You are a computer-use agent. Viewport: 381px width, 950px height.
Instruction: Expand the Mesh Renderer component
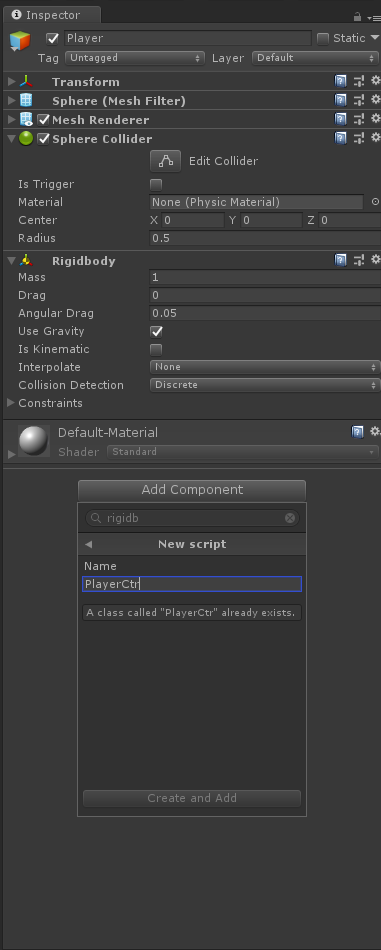[12, 119]
